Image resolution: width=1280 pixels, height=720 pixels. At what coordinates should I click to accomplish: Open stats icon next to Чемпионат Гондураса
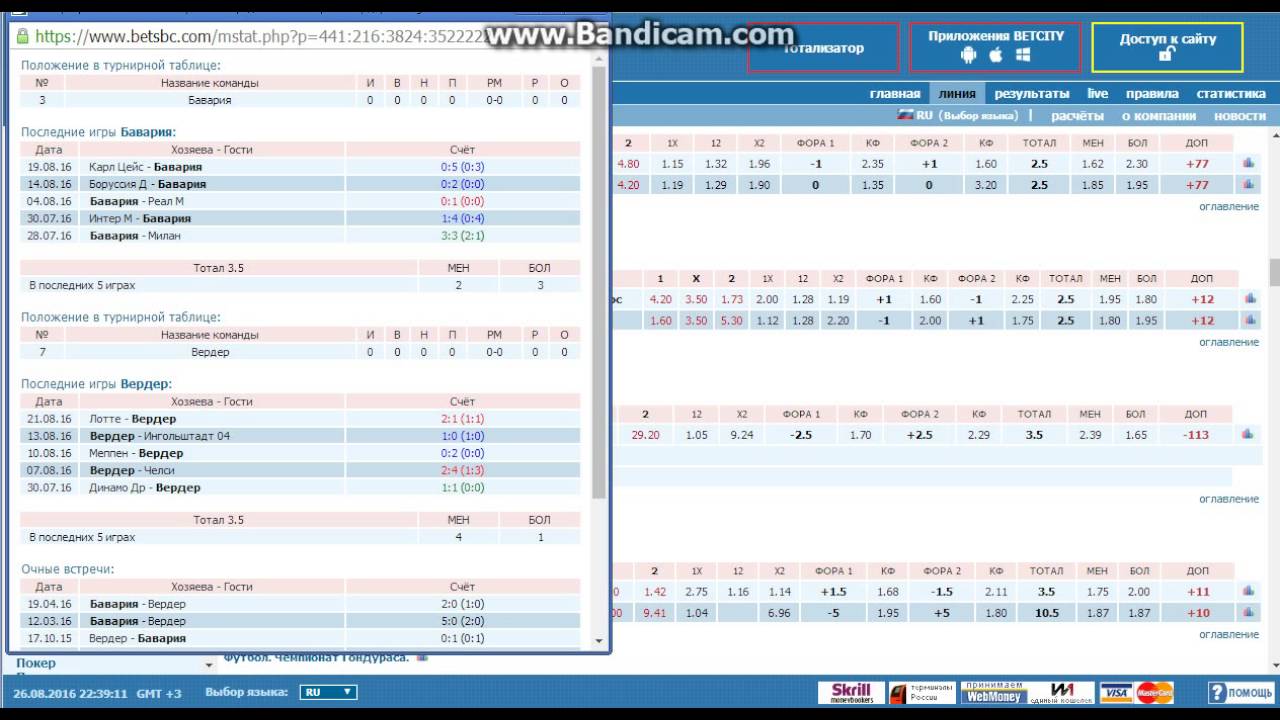pos(422,657)
